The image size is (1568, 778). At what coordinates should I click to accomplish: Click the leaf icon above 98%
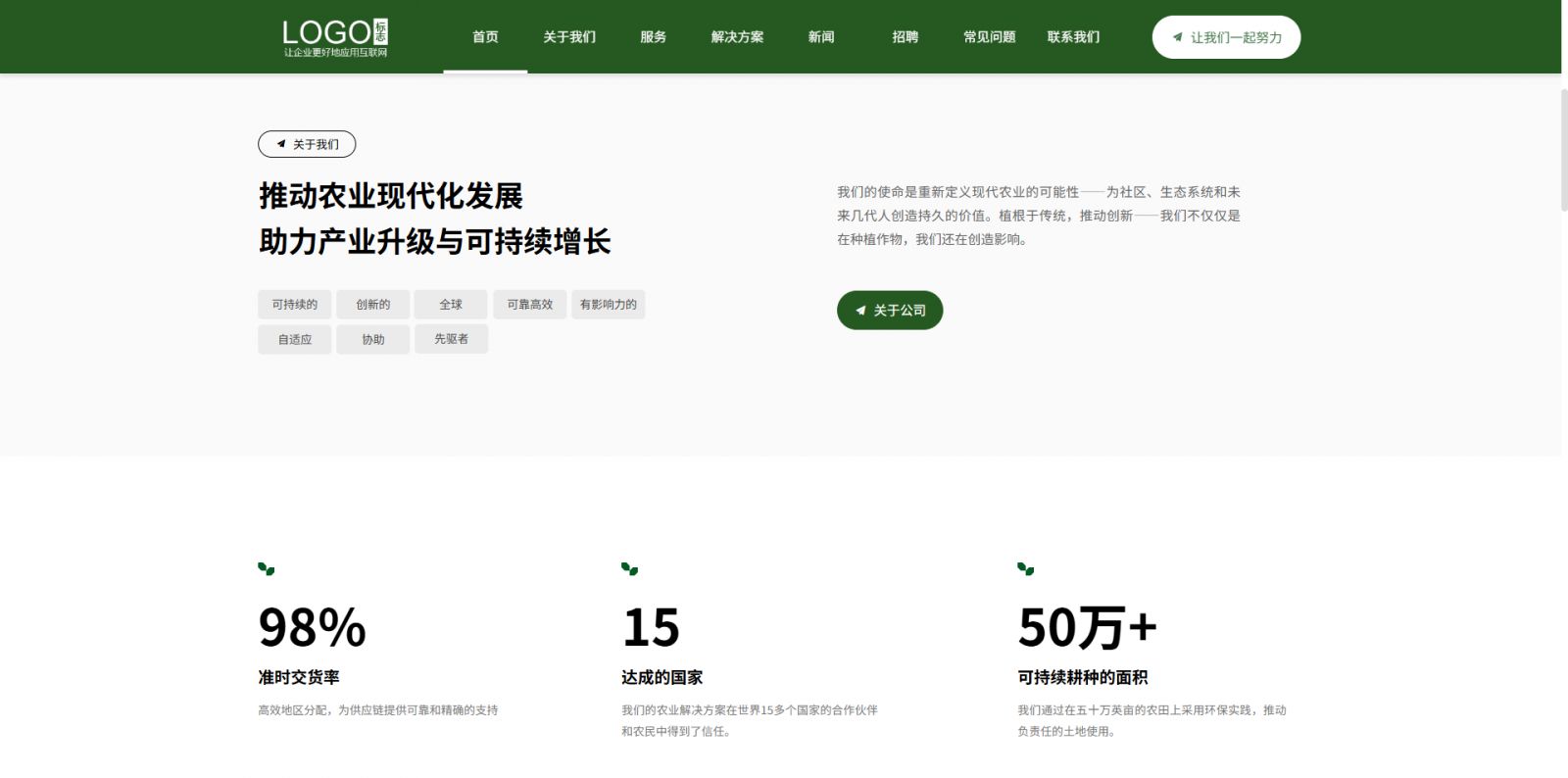pos(266,568)
